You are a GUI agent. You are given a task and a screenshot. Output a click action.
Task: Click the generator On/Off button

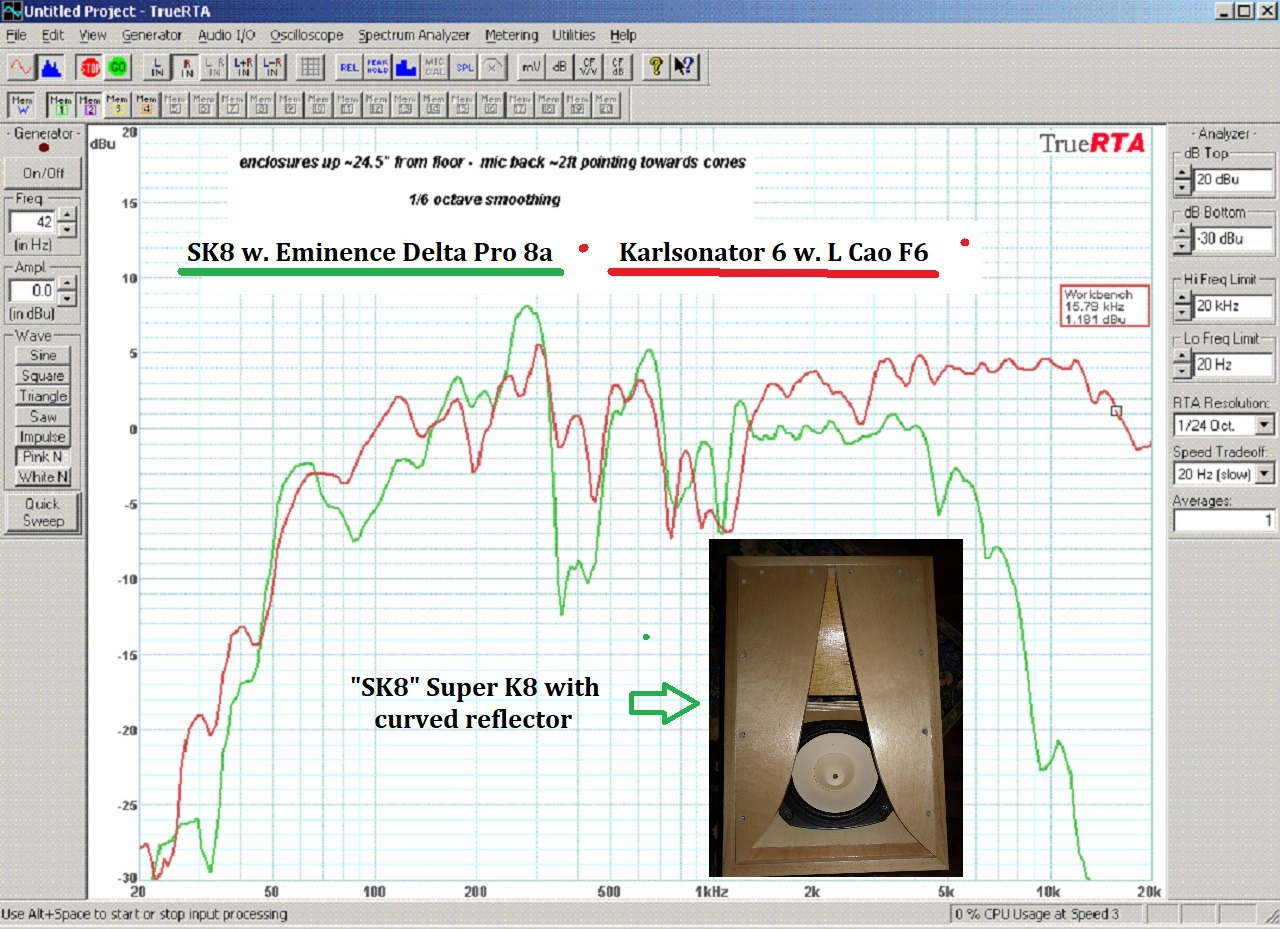43,173
